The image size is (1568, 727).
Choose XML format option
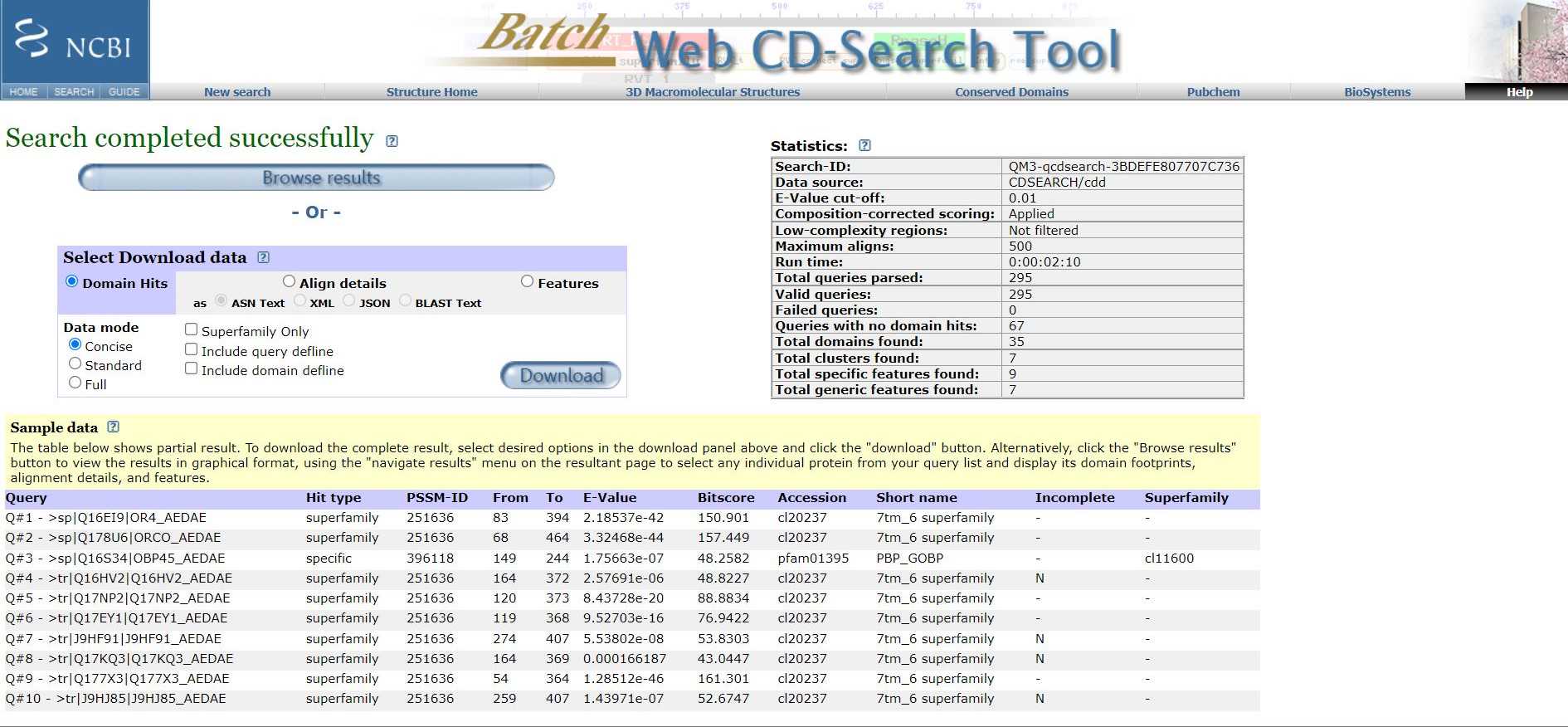299,300
